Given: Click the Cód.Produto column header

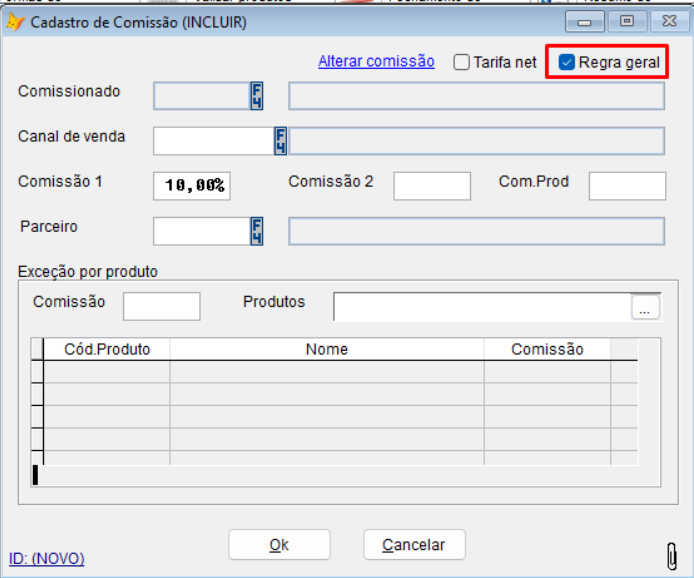Looking at the screenshot, I should (x=107, y=349).
